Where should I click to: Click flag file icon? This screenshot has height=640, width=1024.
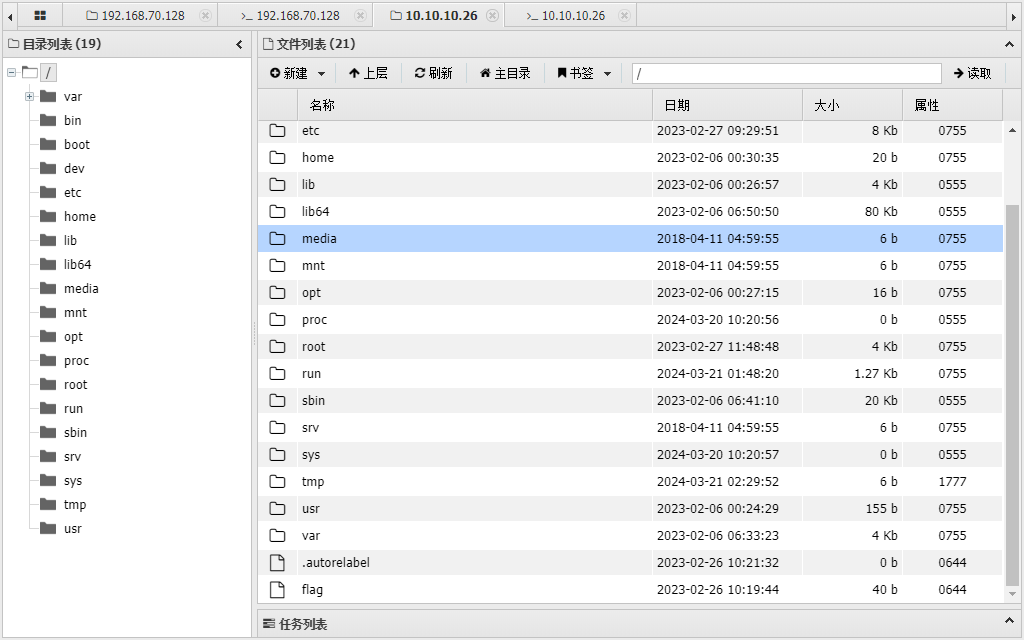[278, 590]
